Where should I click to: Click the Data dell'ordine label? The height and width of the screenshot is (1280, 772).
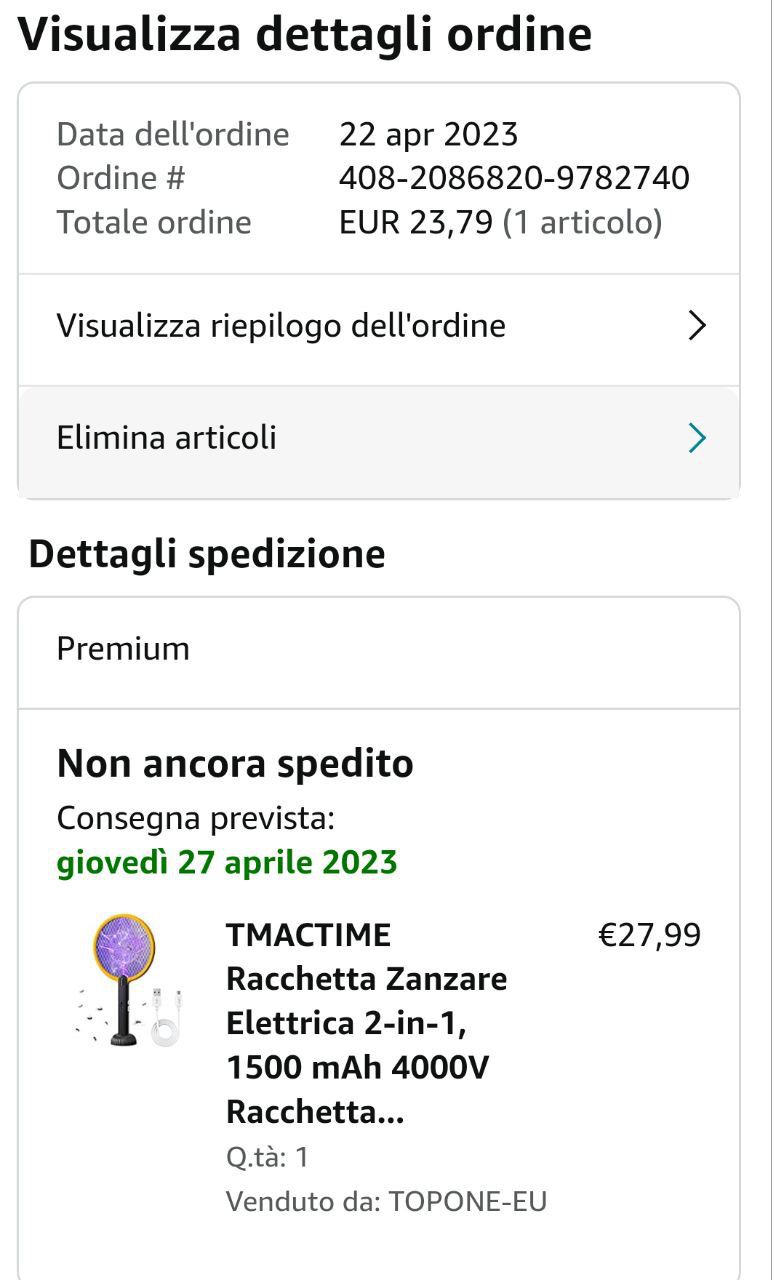pos(172,134)
